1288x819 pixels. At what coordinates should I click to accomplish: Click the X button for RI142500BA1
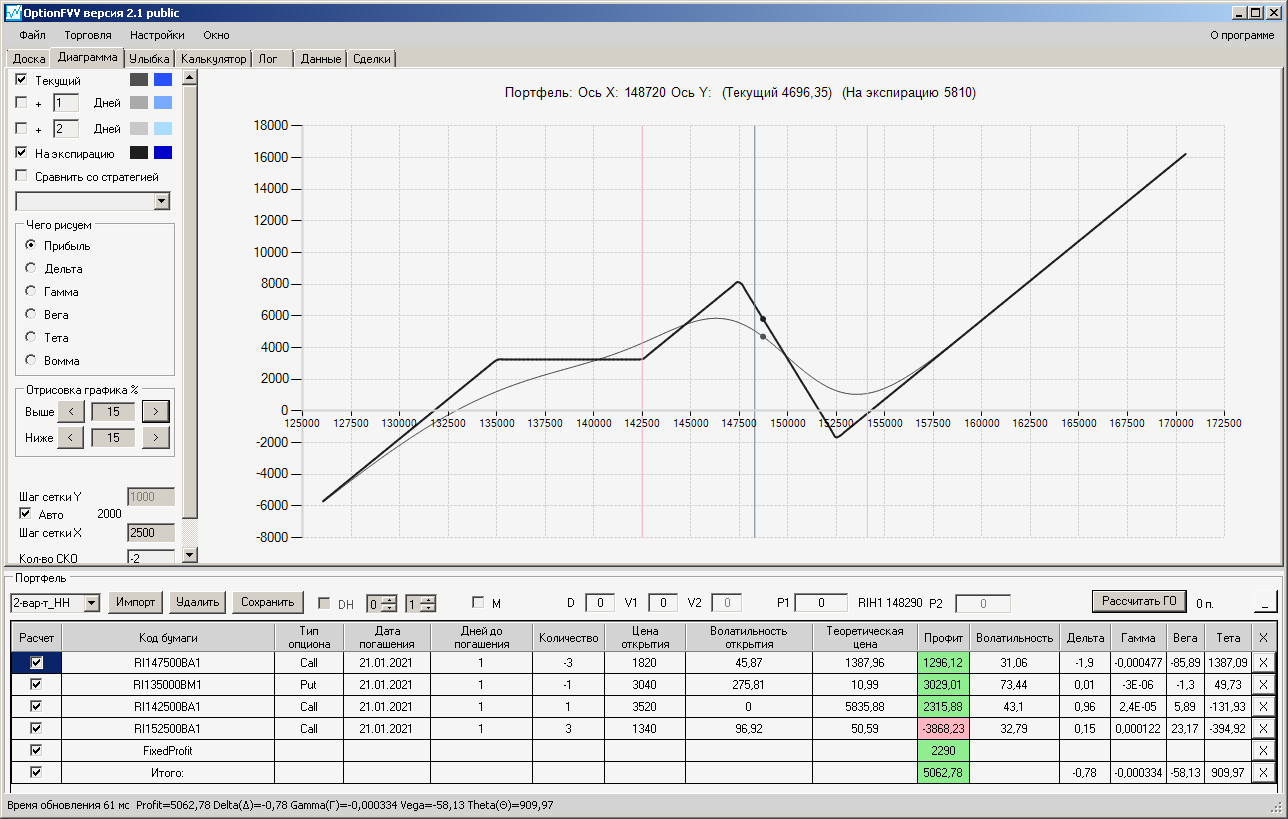tap(1264, 706)
